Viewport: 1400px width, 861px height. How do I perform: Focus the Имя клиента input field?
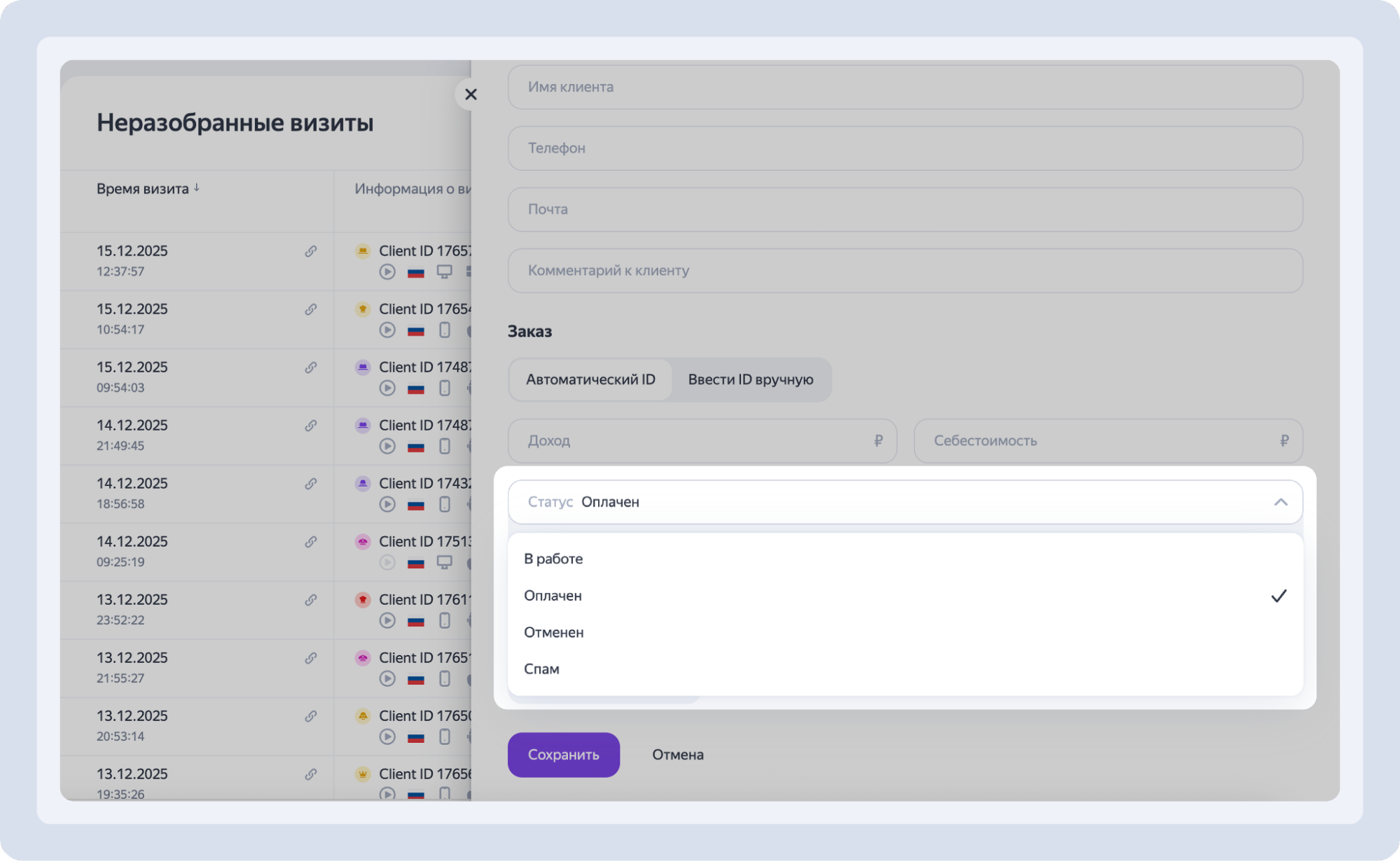click(905, 87)
